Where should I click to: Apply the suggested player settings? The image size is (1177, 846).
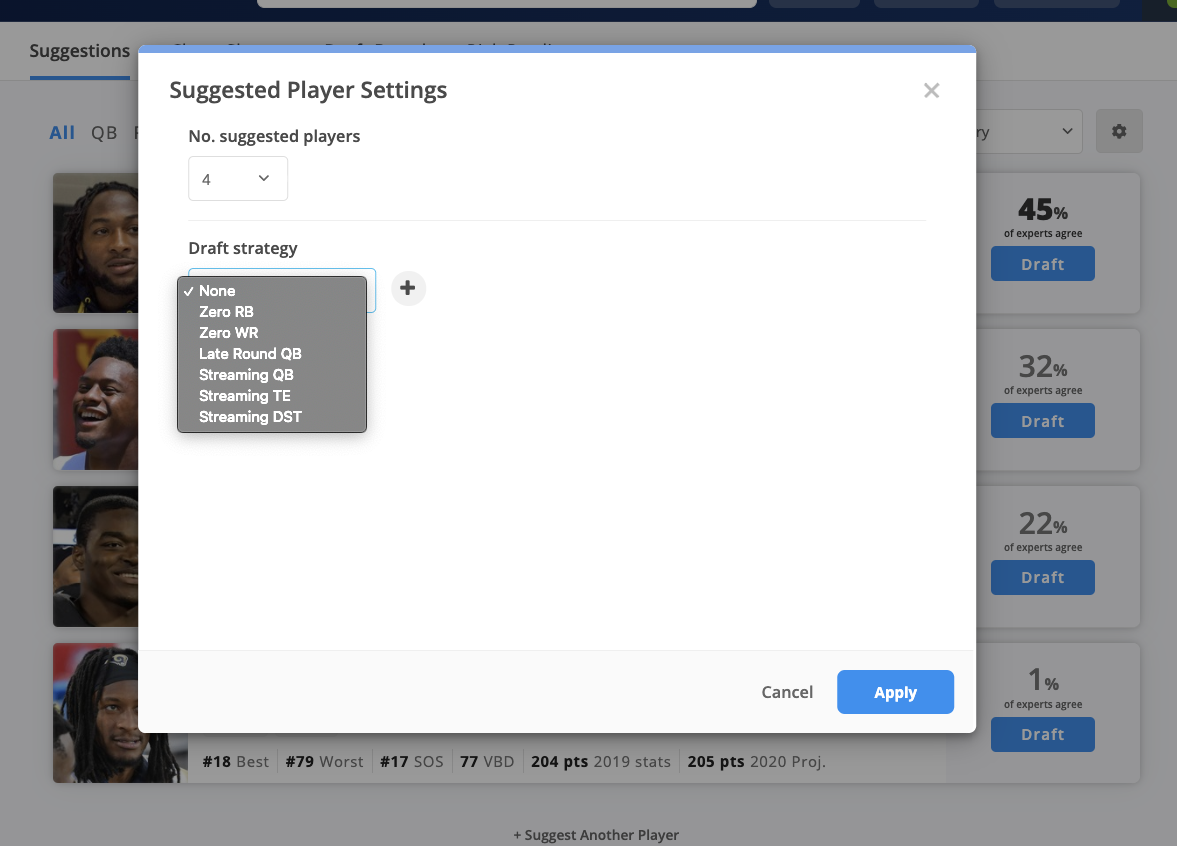click(x=896, y=692)
